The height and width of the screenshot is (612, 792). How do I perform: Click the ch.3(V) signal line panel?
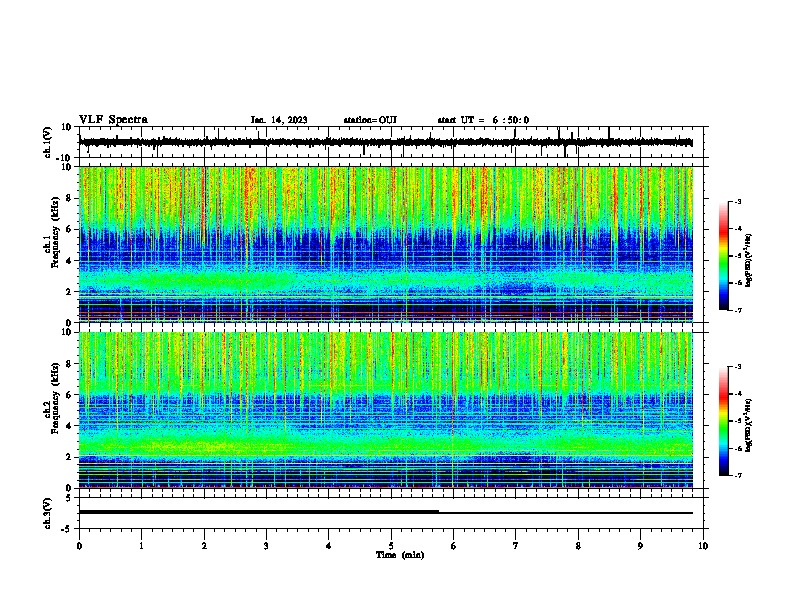[x=393, y=513]
